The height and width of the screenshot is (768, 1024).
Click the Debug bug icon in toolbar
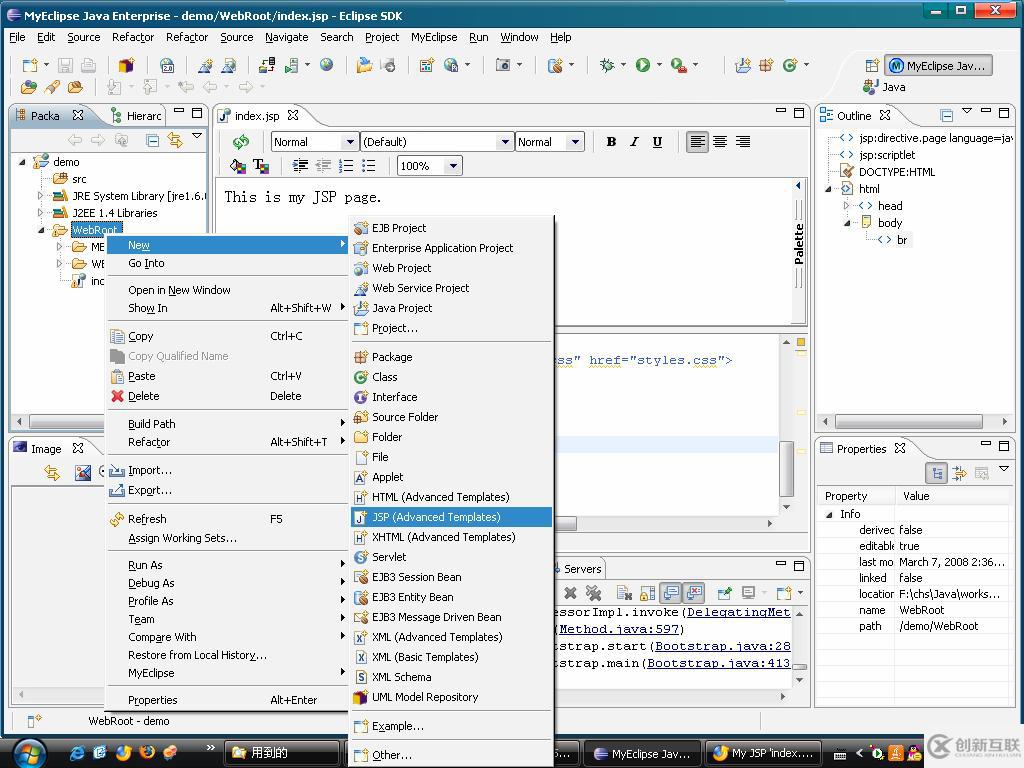coord(607,66)
